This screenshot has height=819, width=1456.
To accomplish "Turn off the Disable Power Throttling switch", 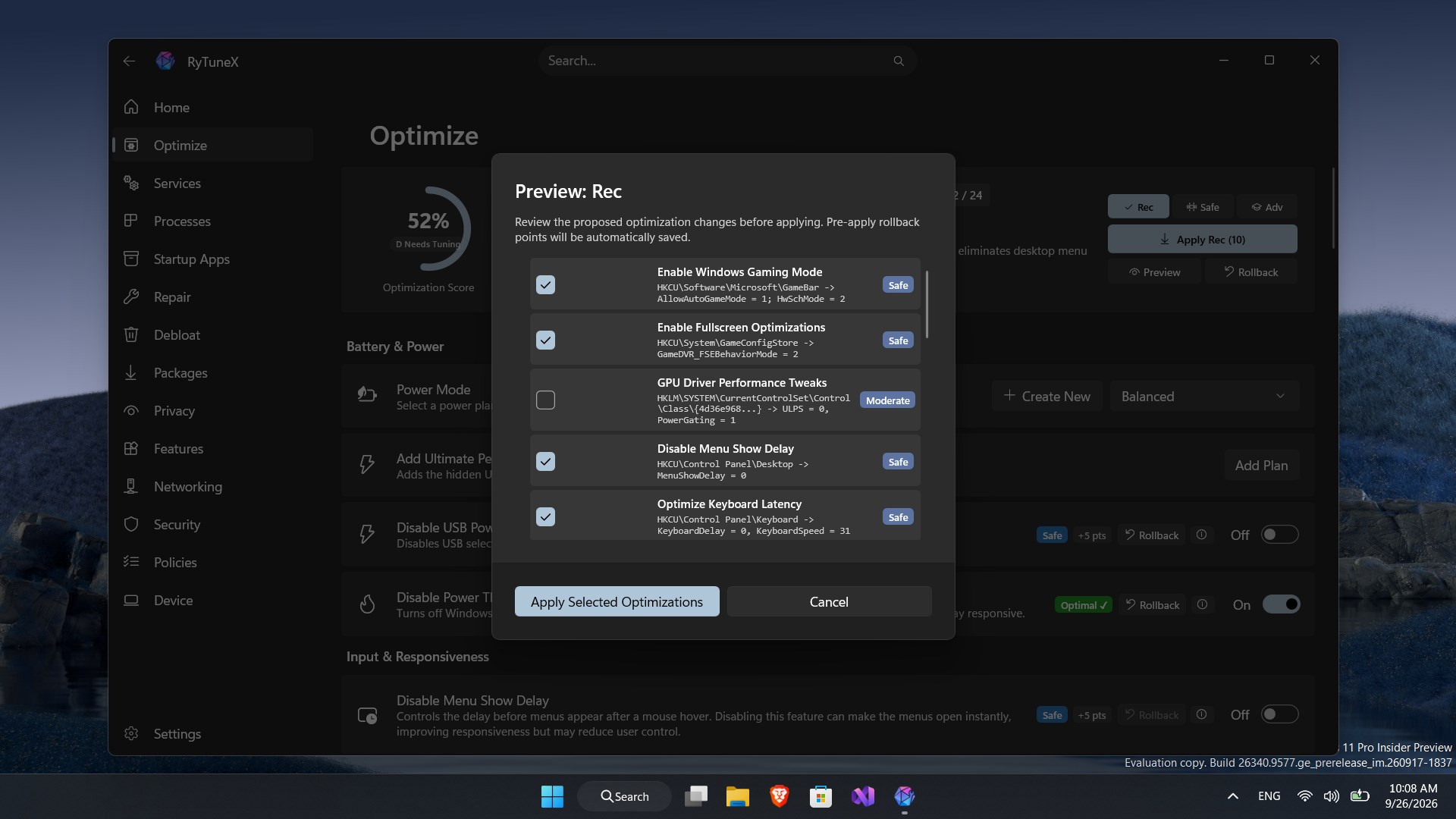I will tap(1281, 604).
